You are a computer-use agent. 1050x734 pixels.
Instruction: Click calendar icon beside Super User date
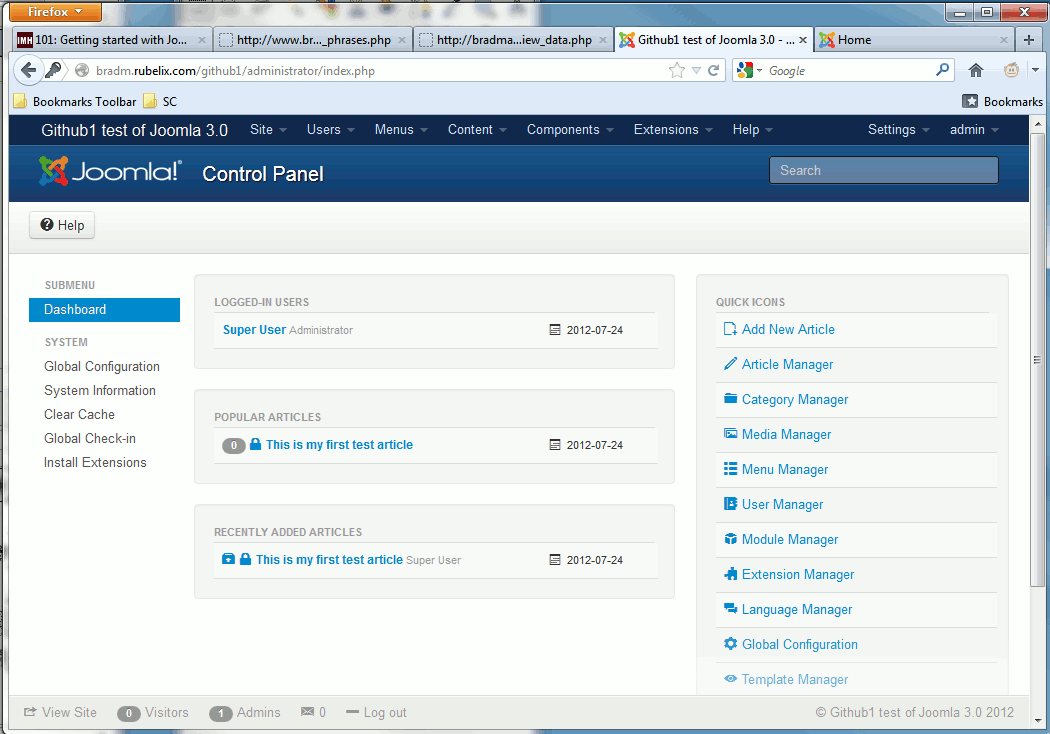pos(554,329)
